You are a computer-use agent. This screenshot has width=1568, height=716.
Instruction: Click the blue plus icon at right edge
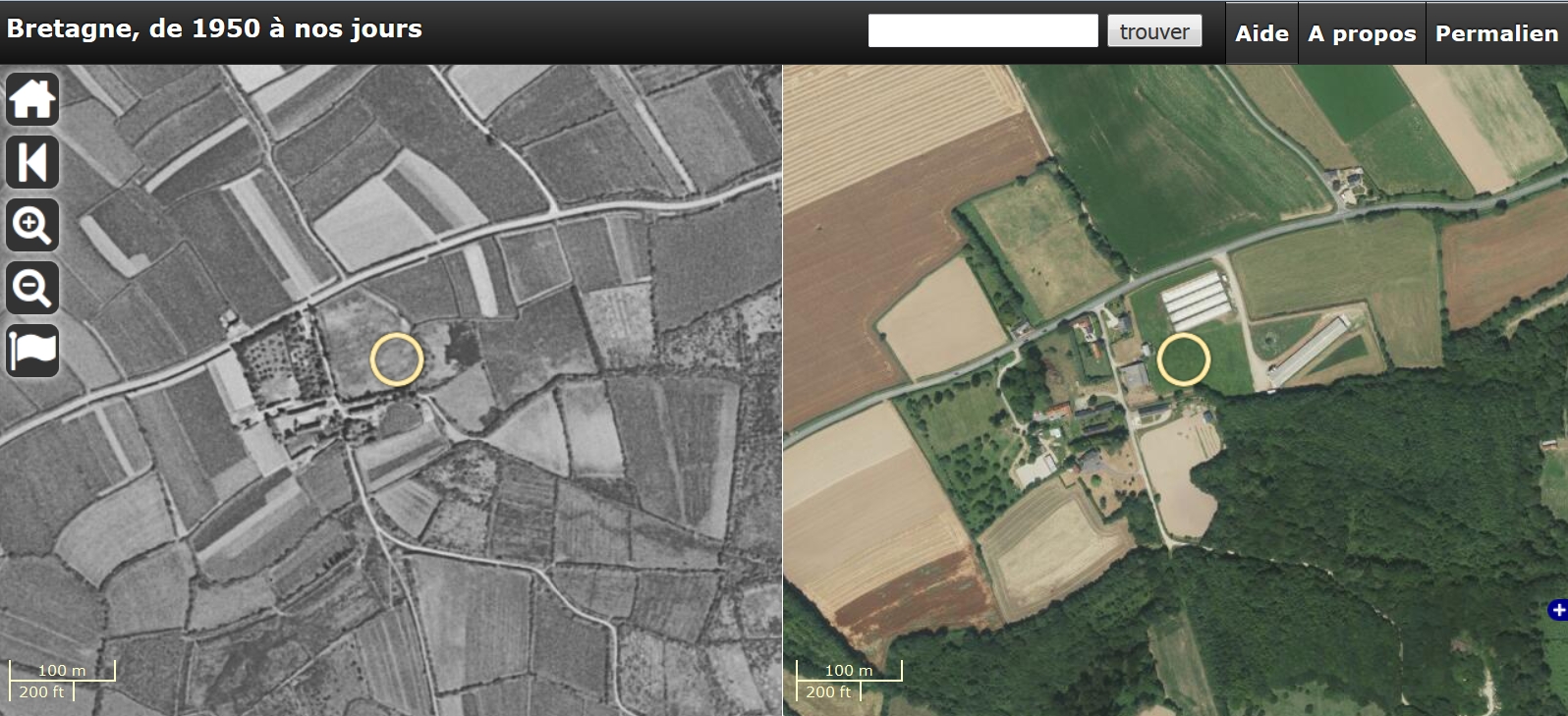[1557, 611]
